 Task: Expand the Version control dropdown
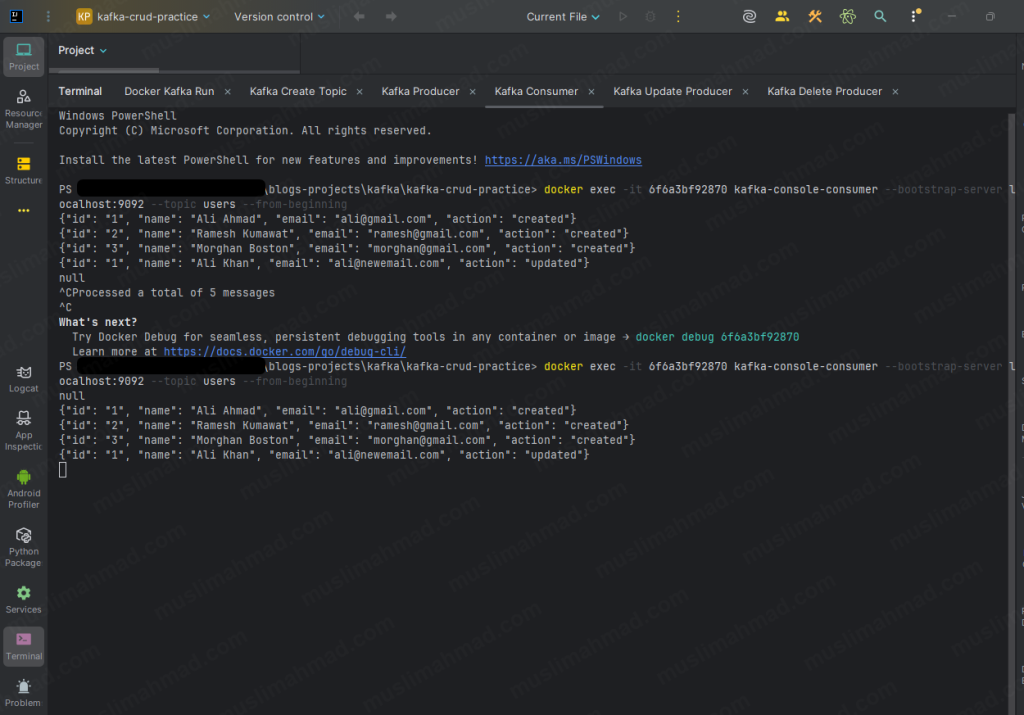coord(279,16)
